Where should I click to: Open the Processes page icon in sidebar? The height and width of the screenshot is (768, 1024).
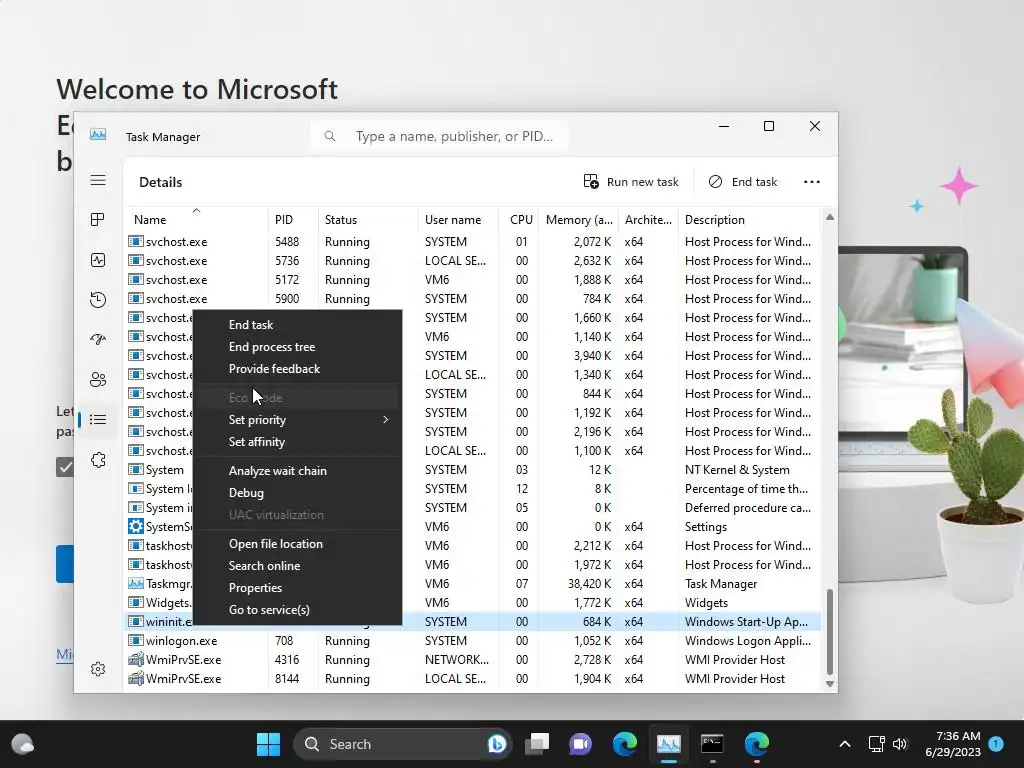(98, 219)
